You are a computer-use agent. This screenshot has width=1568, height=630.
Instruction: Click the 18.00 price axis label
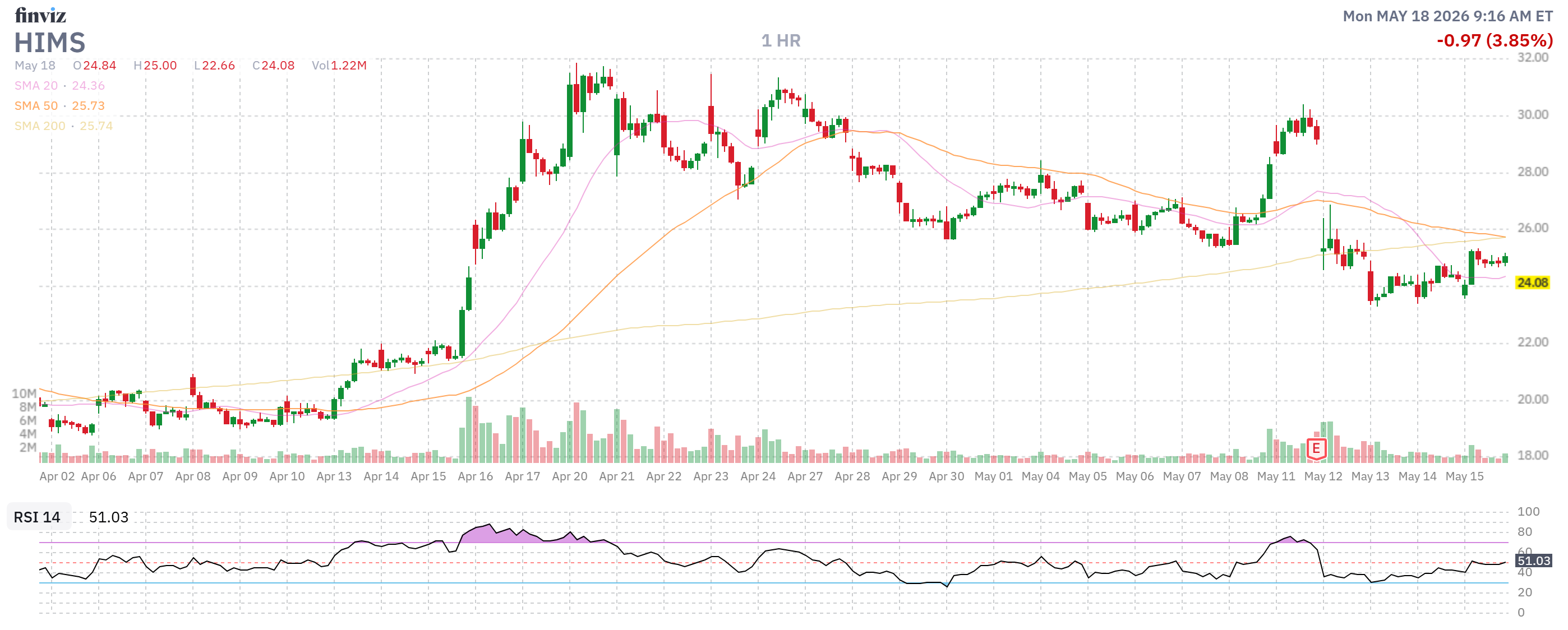tap(1533, 456)
